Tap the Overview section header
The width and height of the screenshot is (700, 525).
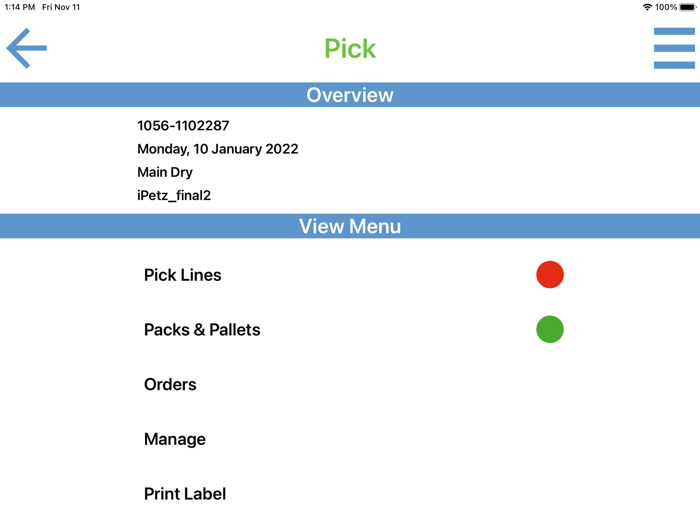coord(350,95)
